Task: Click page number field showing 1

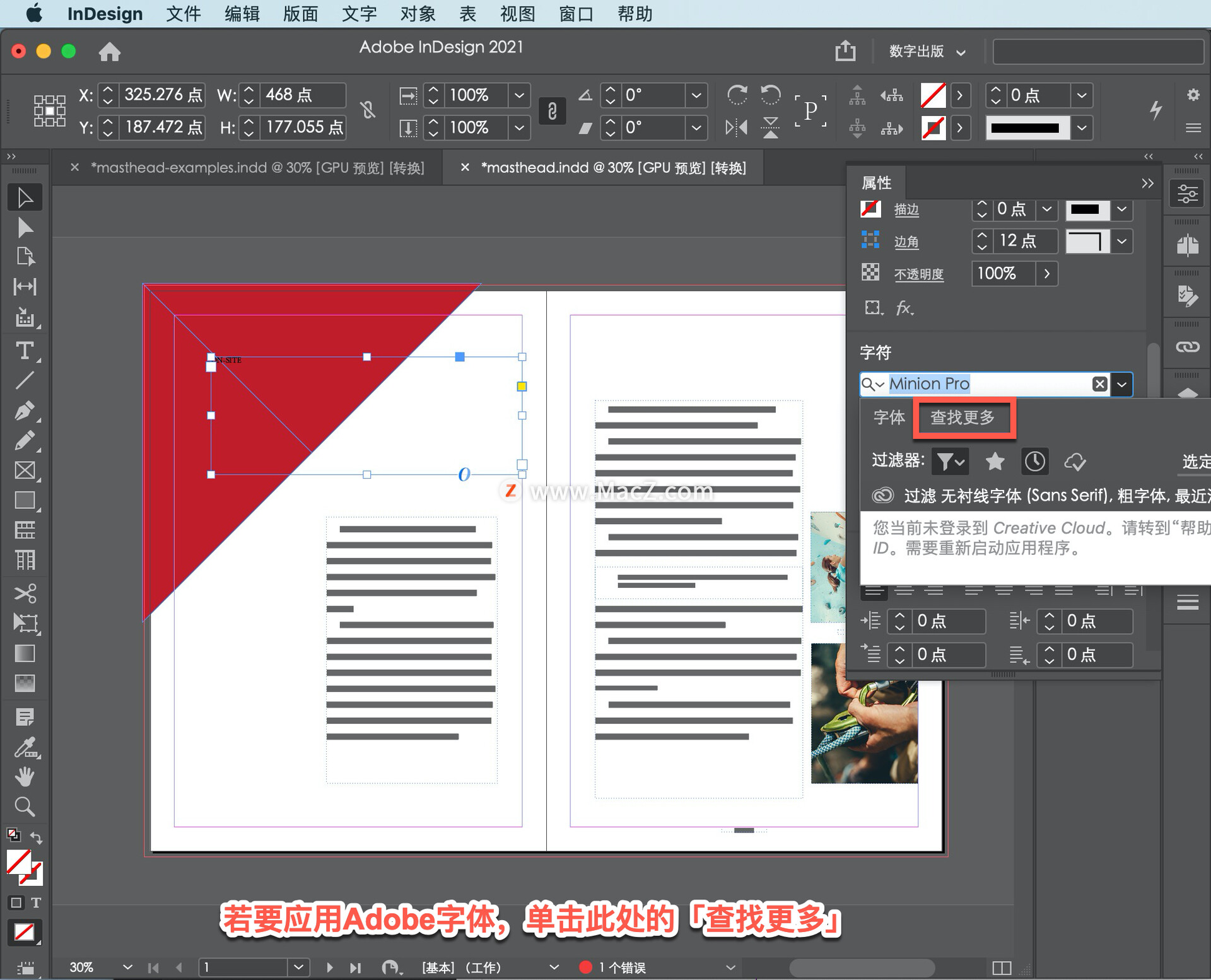Action: pos(243,967)
